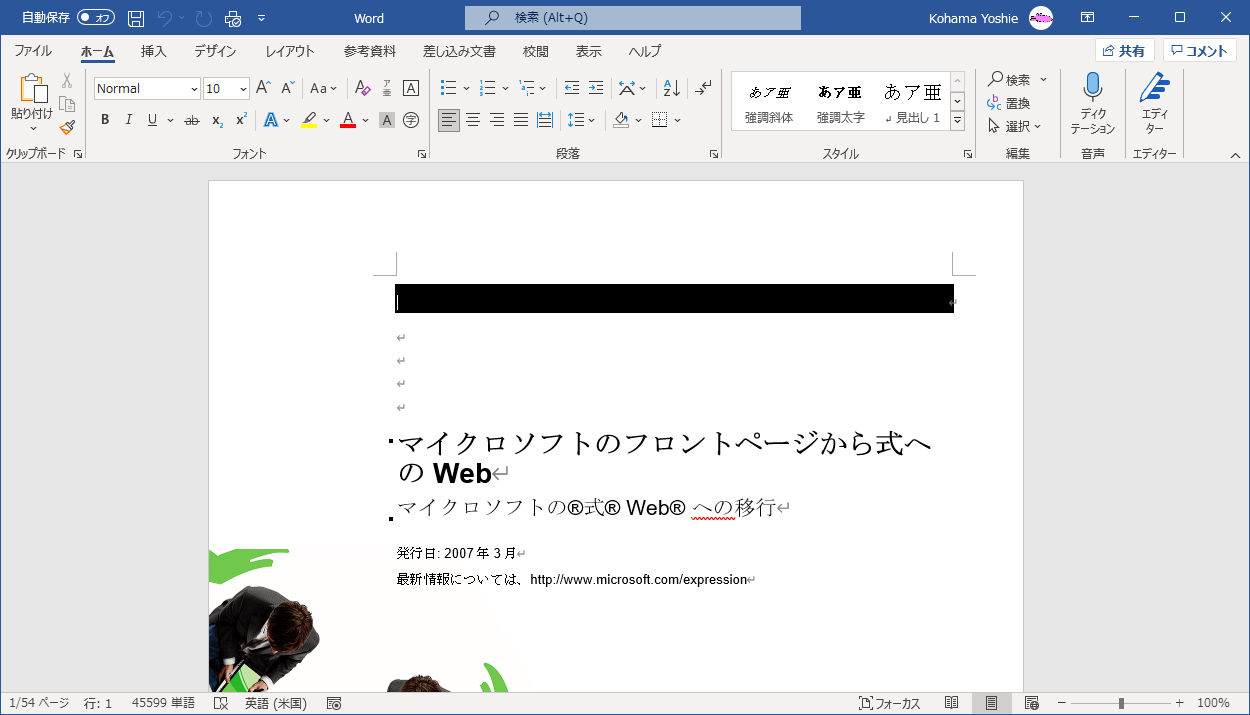This screenshot has height=715, width=1250.
Task: Open the borders dropdown arrow
Action: click(678, 120)
